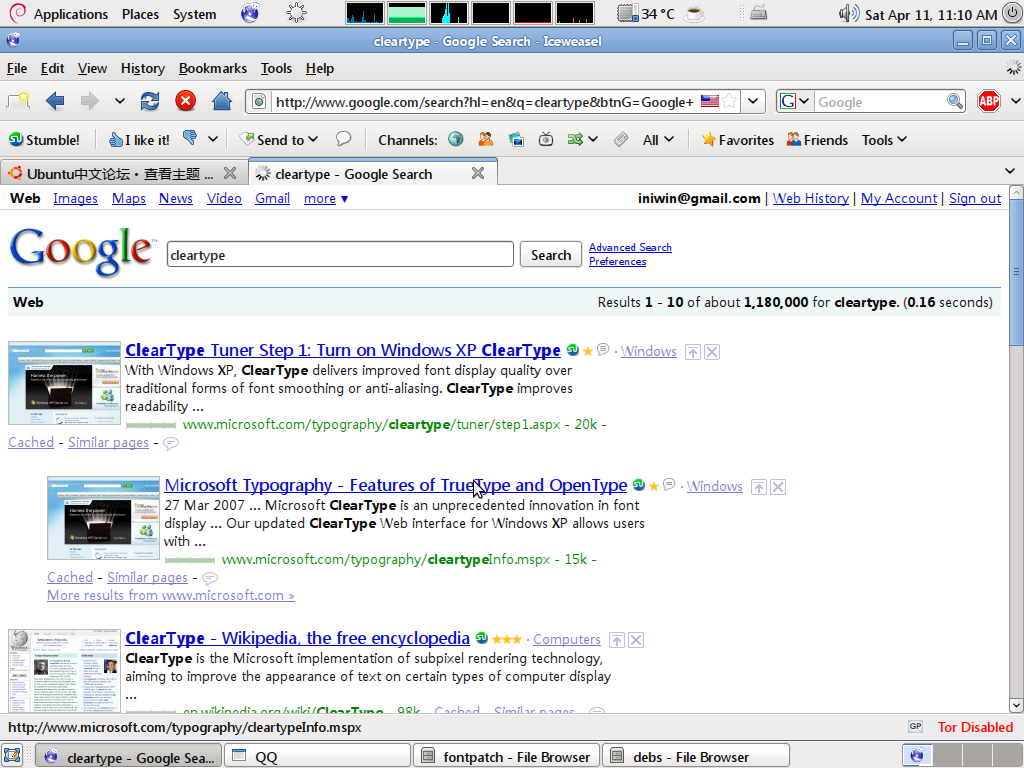
Task: Select the people channel icon
Action: (x=486, y=139)
